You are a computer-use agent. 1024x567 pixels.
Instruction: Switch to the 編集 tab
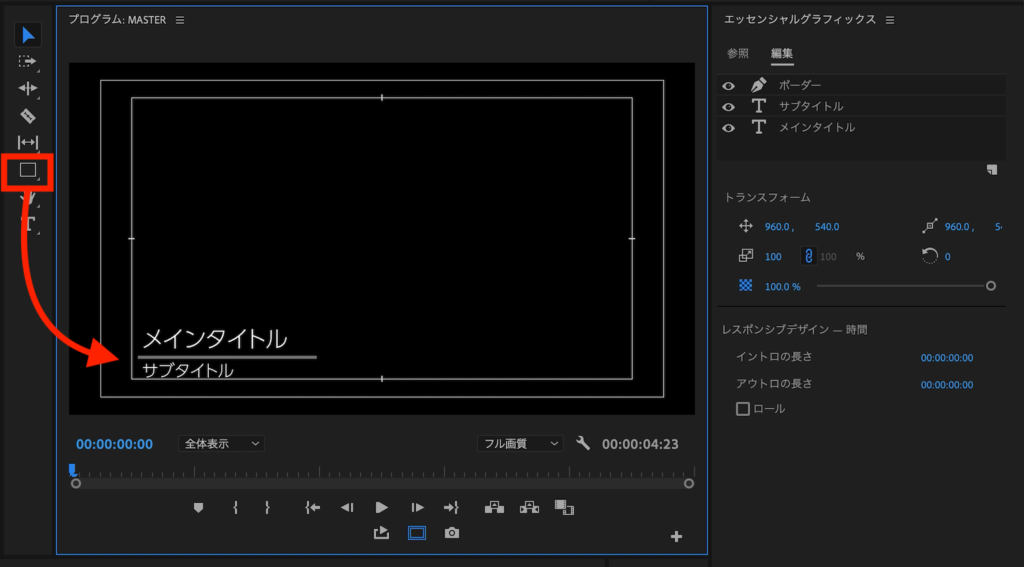click(x=781, y=53)
